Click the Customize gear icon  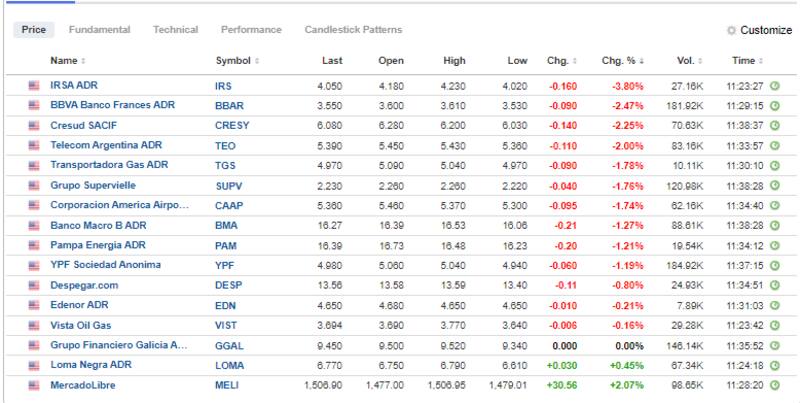click(x=731, y=30)
